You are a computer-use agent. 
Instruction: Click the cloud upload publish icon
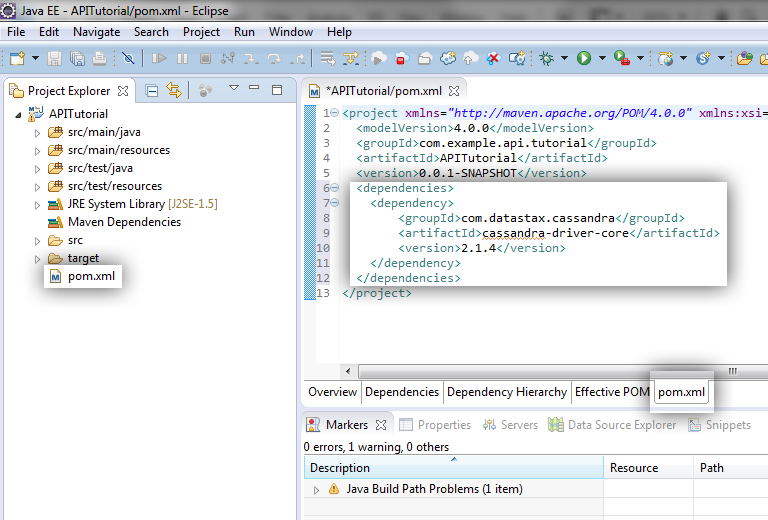(x=470, y=58)
